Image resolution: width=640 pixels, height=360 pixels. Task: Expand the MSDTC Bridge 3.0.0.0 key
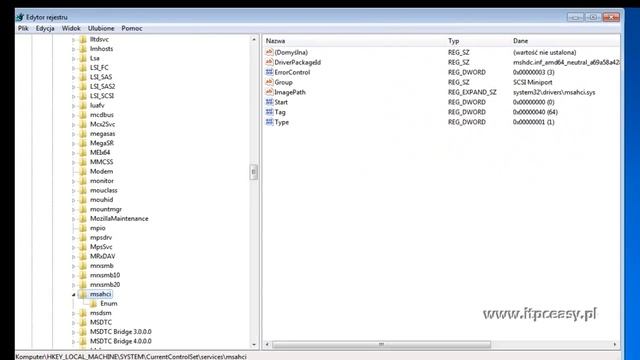click(x=73, y=332)
